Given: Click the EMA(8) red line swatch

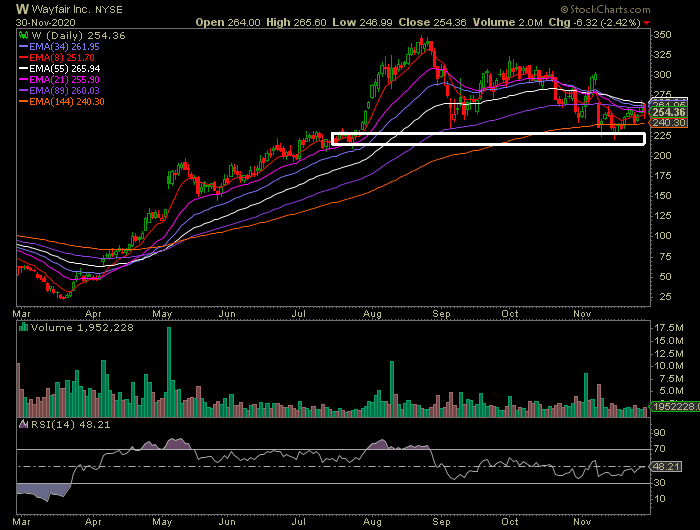Looking at the screenshot, I should pos(24,58).
